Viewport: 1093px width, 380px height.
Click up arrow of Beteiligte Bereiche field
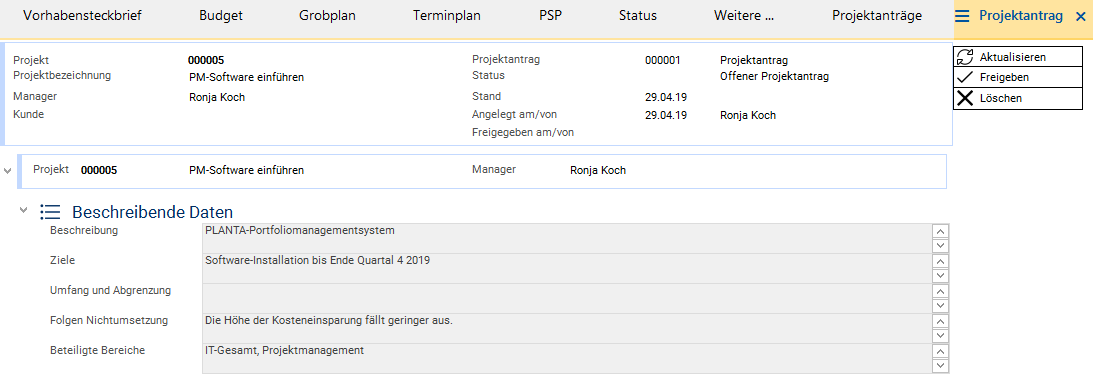(940, 351)
